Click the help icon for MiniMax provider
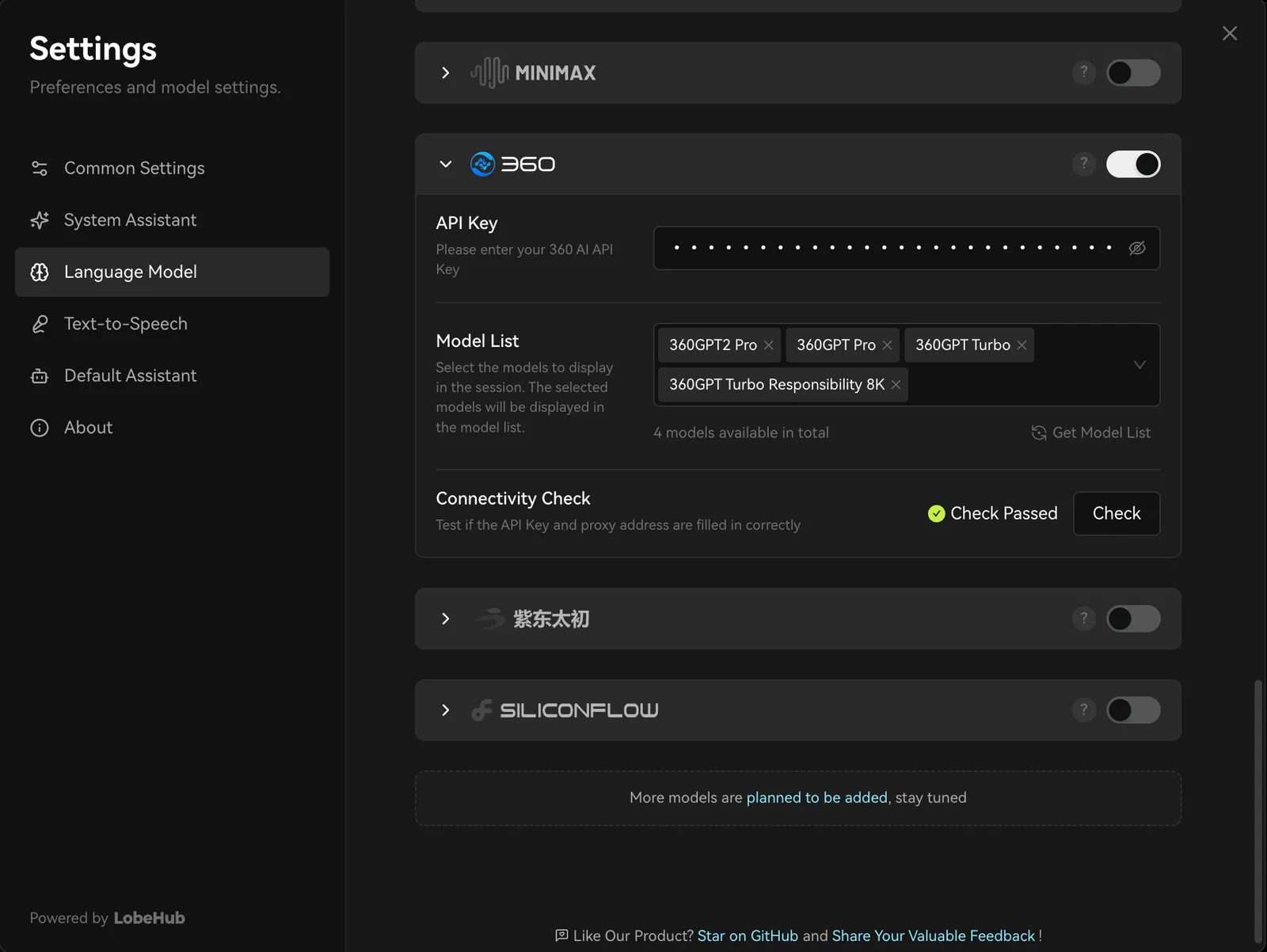 pyautogui.click(x=1083, y=72)
